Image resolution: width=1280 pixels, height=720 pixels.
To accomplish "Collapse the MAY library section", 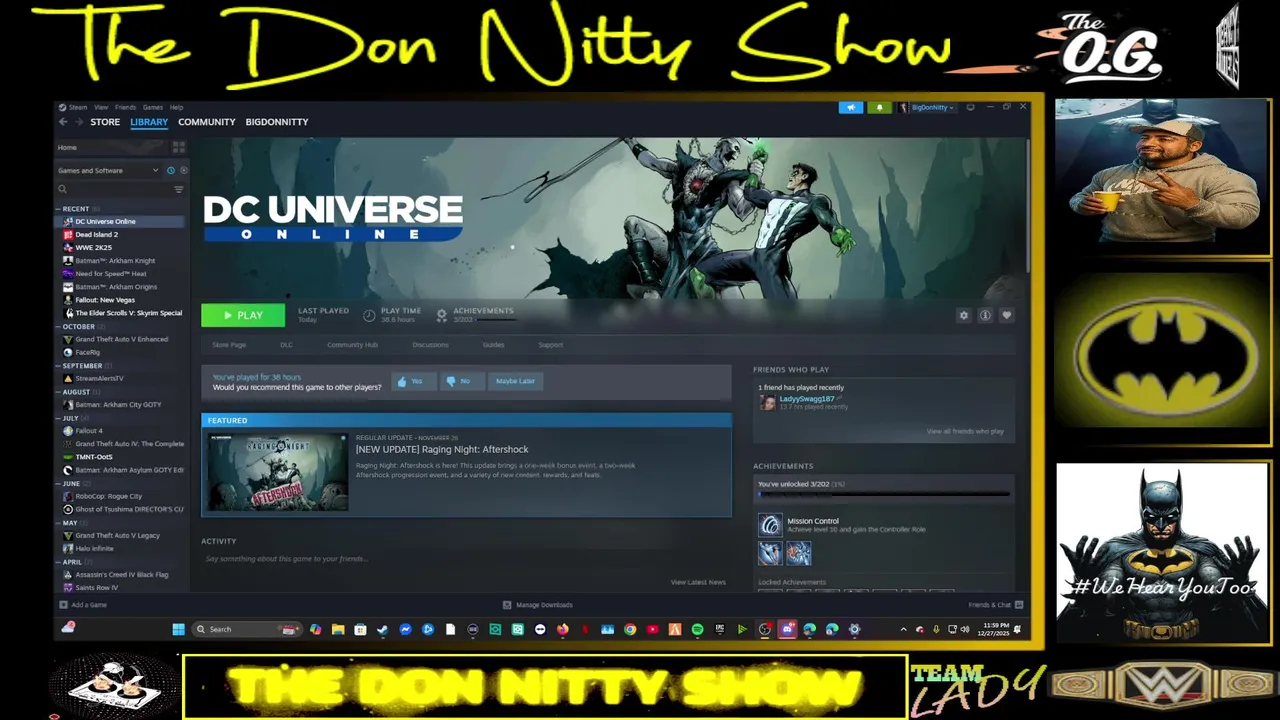I will 58,522.
